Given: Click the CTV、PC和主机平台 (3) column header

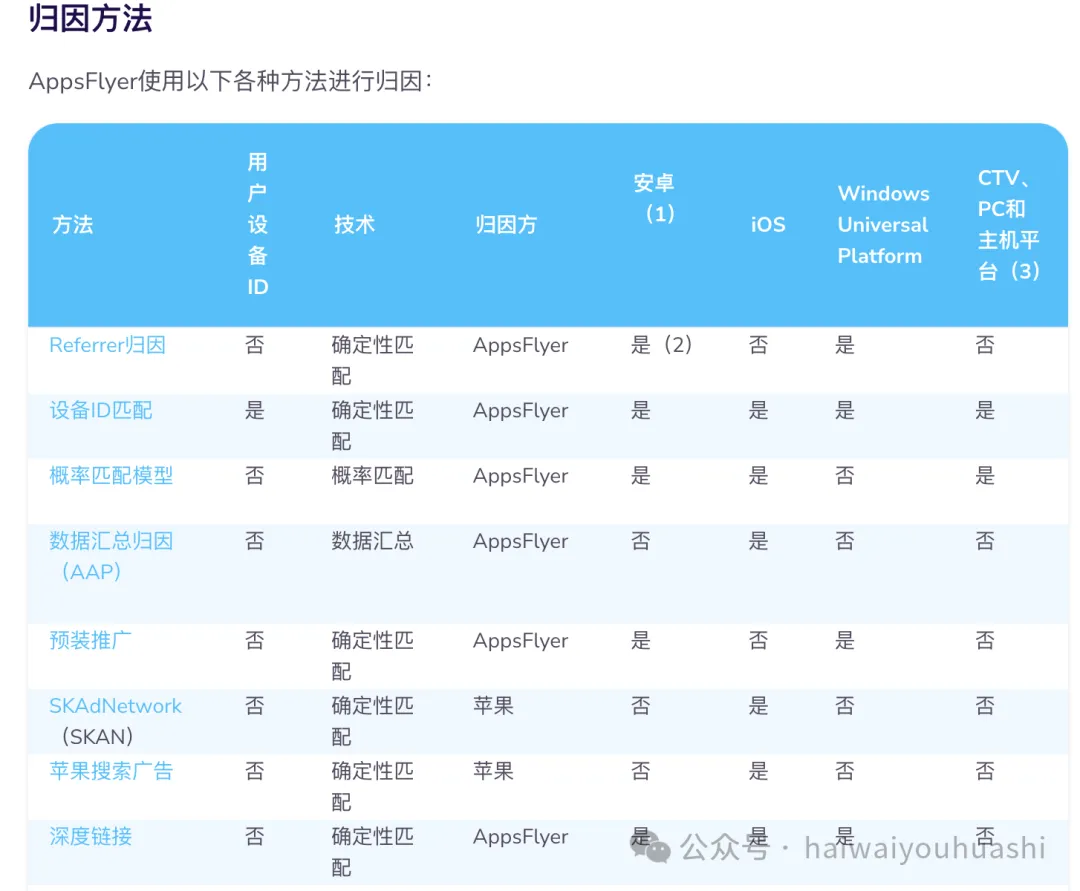Looking at the screenshot, I should pos(1008,224).
